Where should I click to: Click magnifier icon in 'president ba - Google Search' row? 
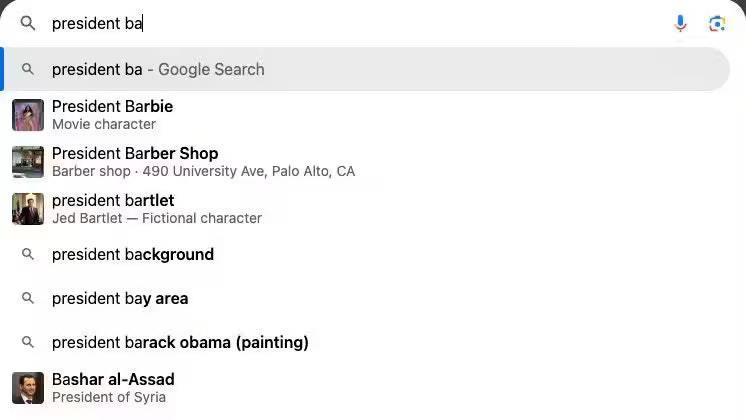click(x=28, y=69)
